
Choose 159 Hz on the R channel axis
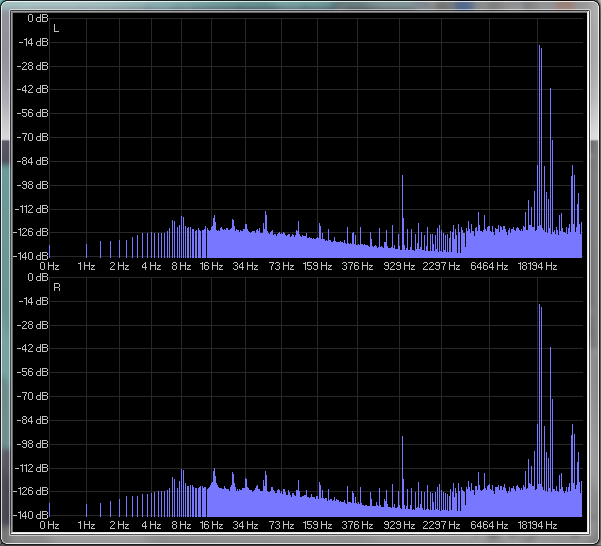tap(317, 525)
